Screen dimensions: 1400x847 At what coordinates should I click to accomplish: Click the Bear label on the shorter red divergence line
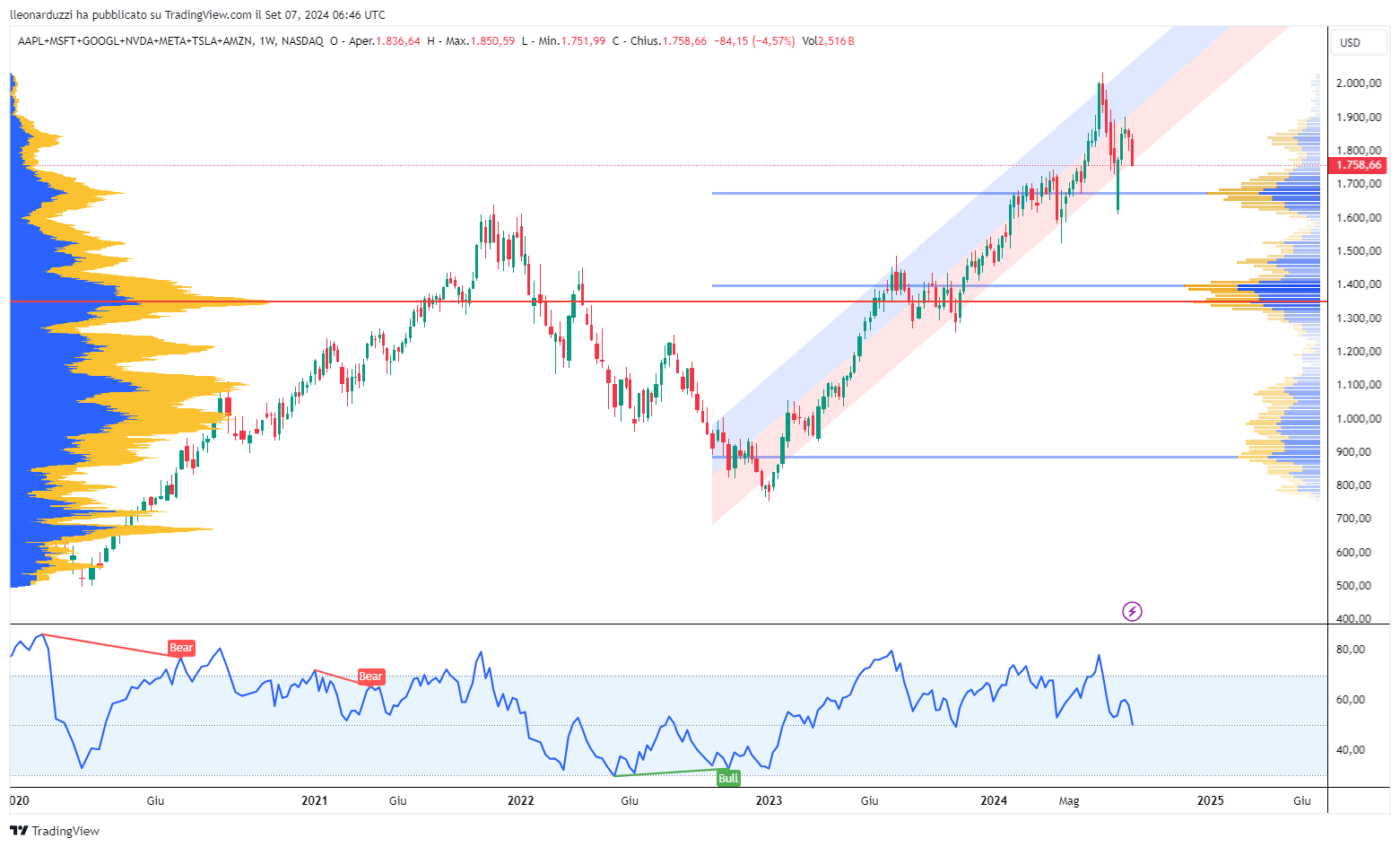[370, 677]
